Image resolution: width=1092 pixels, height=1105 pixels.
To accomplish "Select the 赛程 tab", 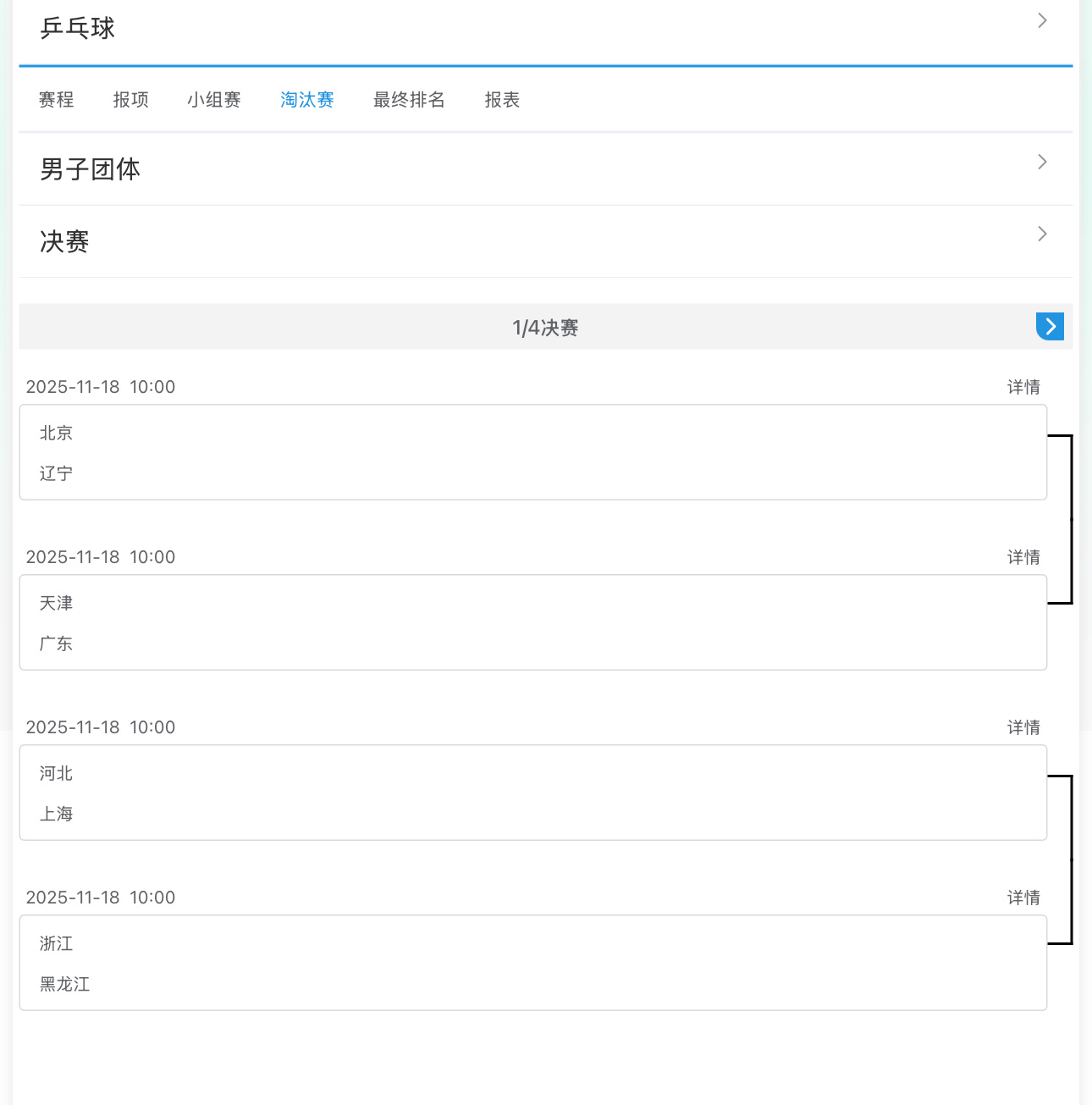I will pyautogui.click(x=56, y=99).
